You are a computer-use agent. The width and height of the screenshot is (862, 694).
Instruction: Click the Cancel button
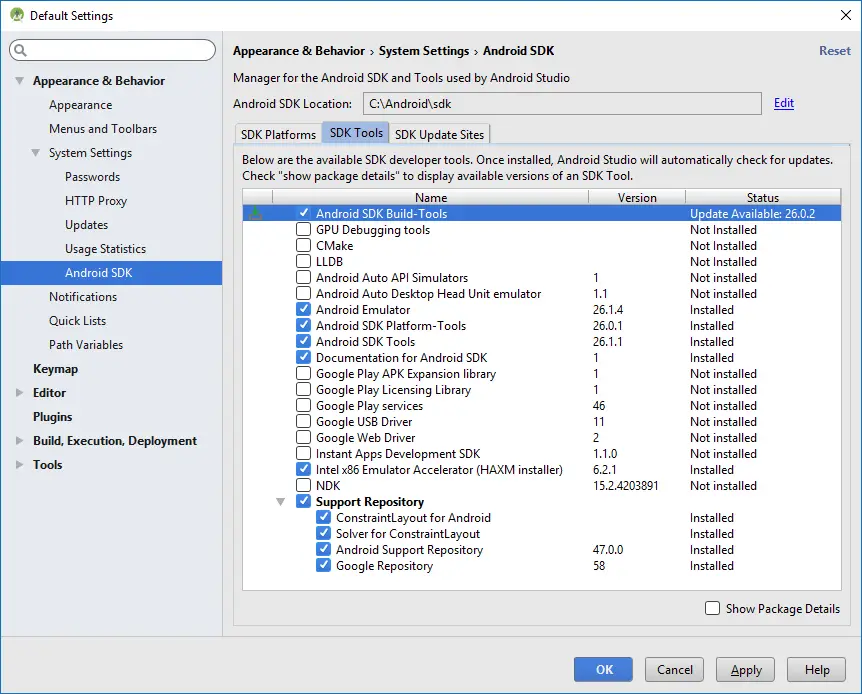coord(675,669)
